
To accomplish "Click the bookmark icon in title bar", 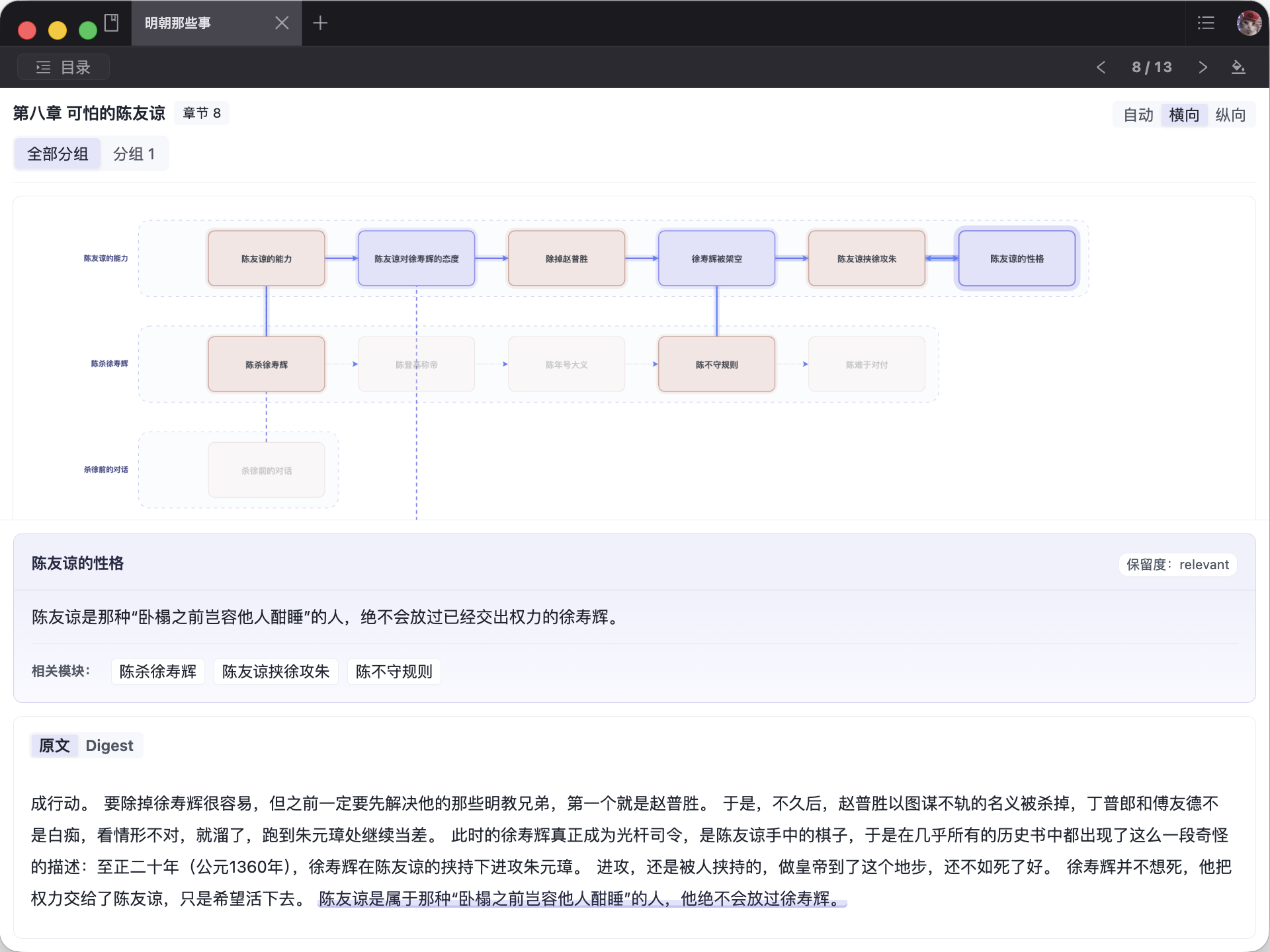I will coord(111,22).
